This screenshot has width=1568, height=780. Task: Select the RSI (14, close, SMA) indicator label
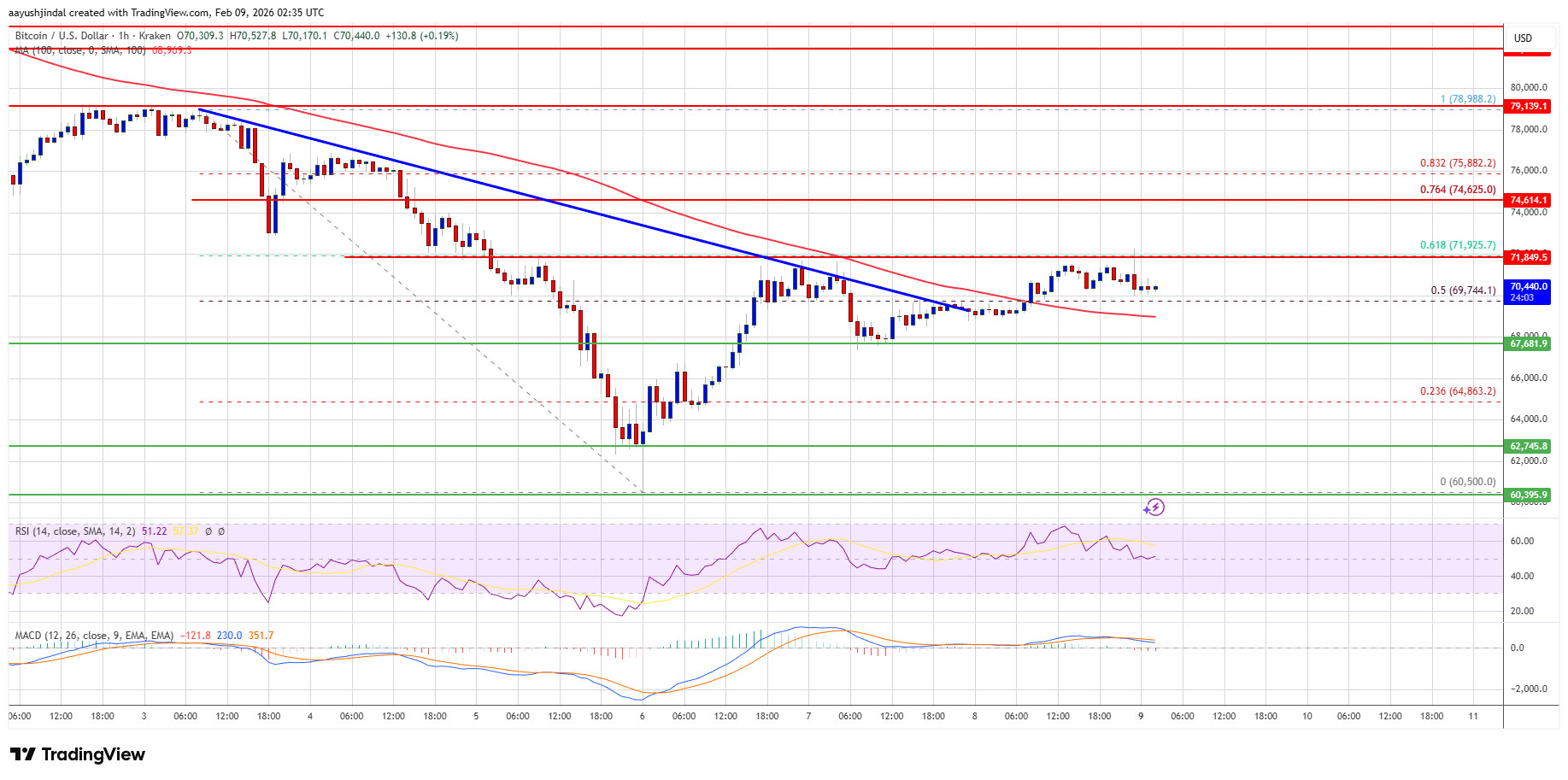click(x=75, y=531)
